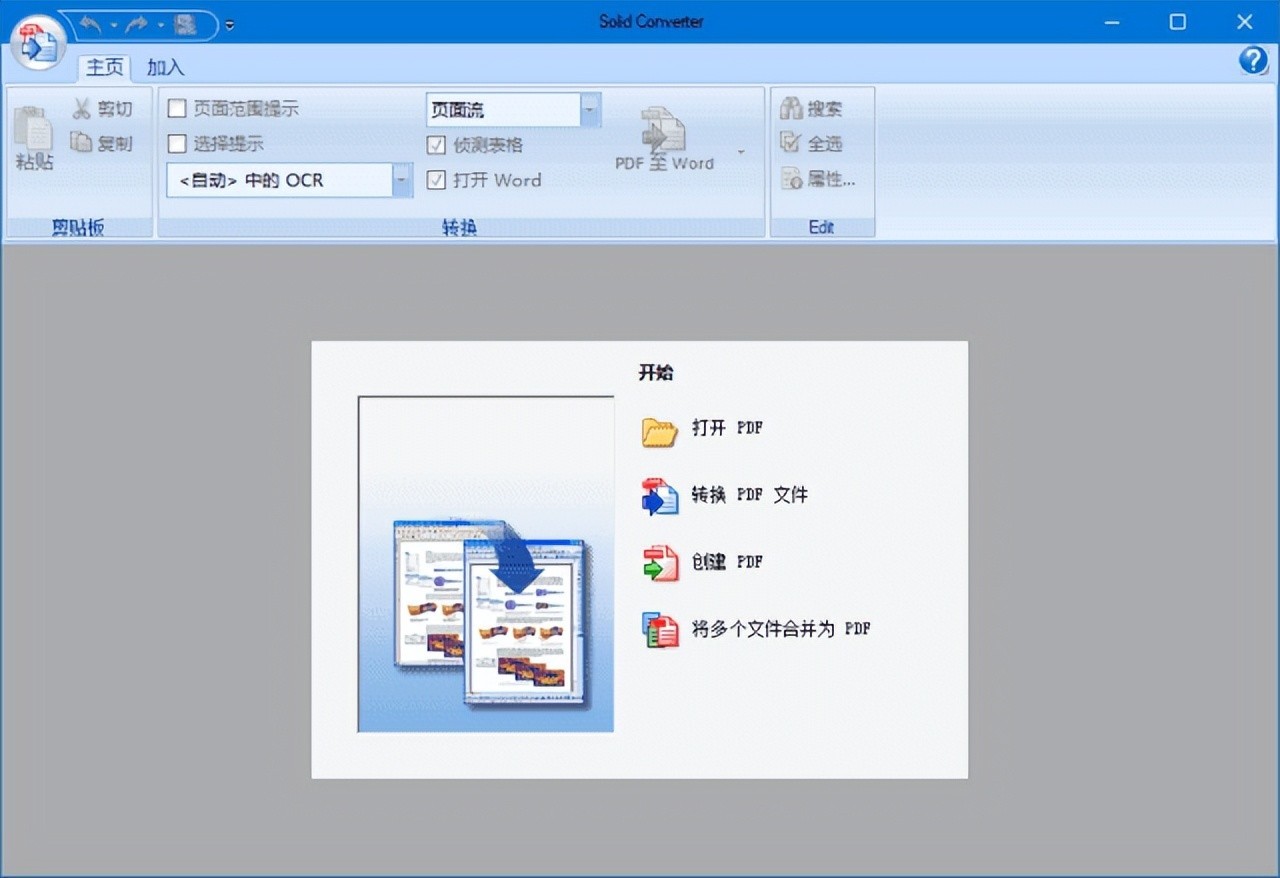
Task: Open Help via the question mark icon
Action: (x=1253, y=61)
